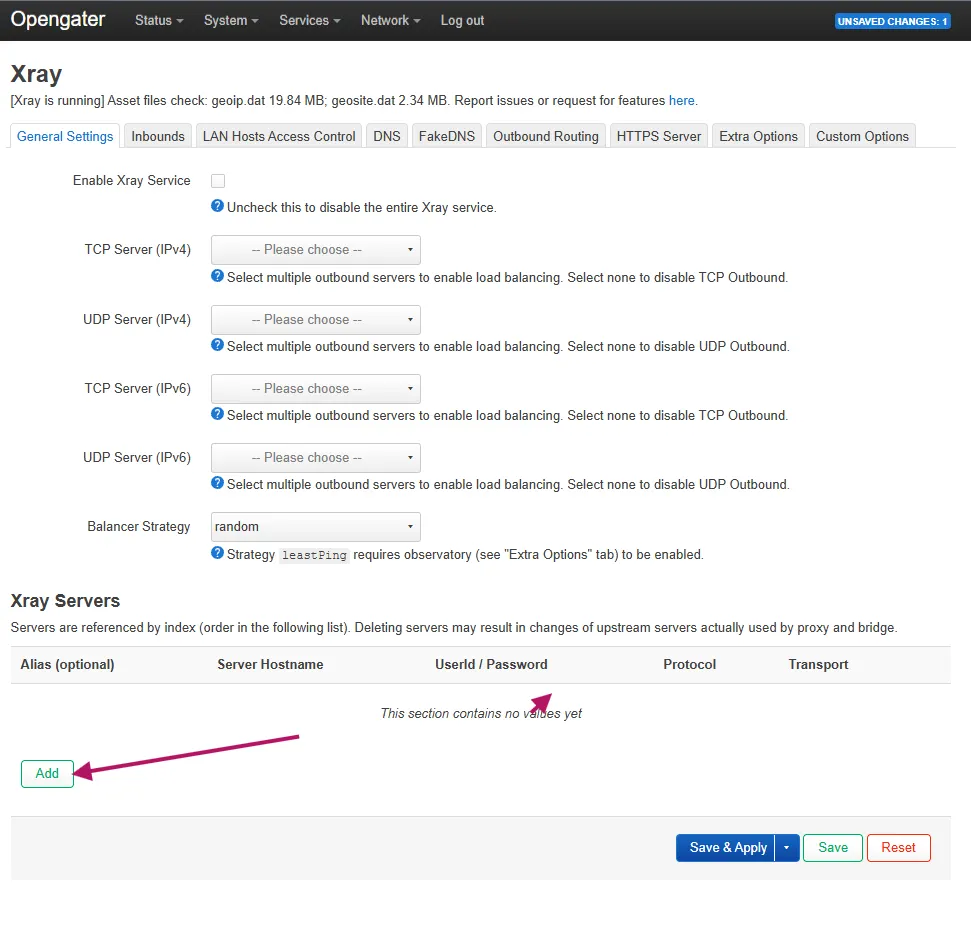Open the TCP Server (IPv6) dropdown
This screenshot has height=928, width=971.
tap(316, 389)
